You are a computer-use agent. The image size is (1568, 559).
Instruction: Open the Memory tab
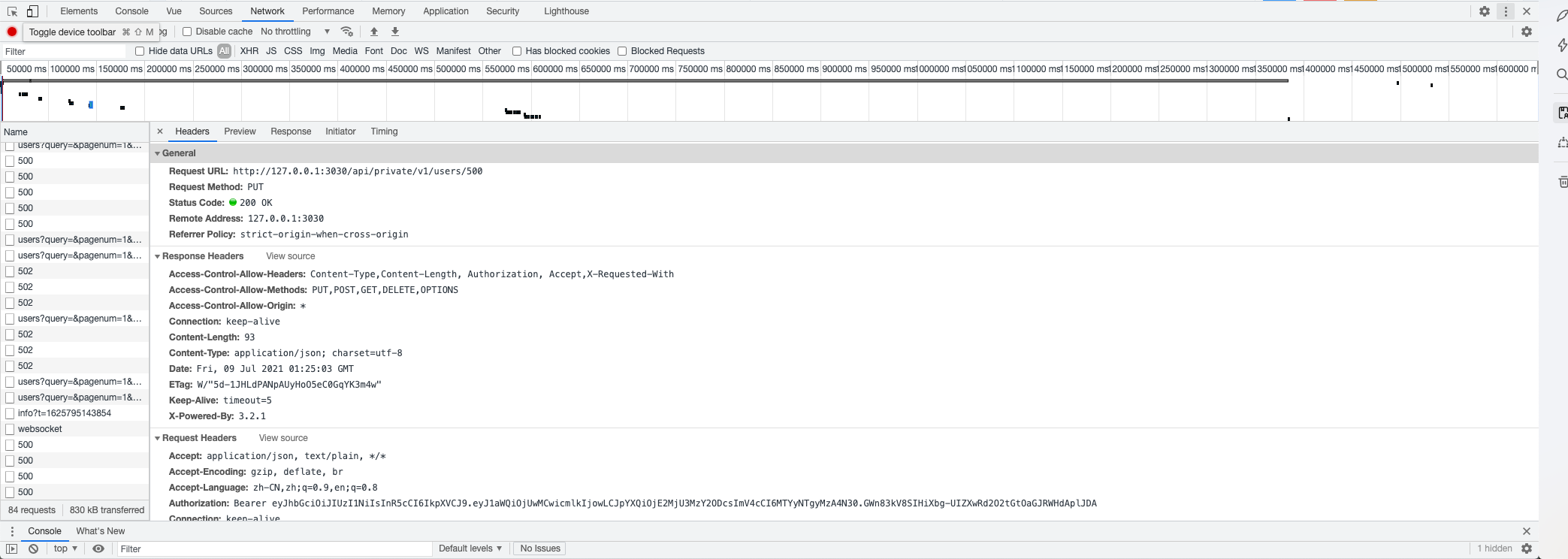coord(388,11)
